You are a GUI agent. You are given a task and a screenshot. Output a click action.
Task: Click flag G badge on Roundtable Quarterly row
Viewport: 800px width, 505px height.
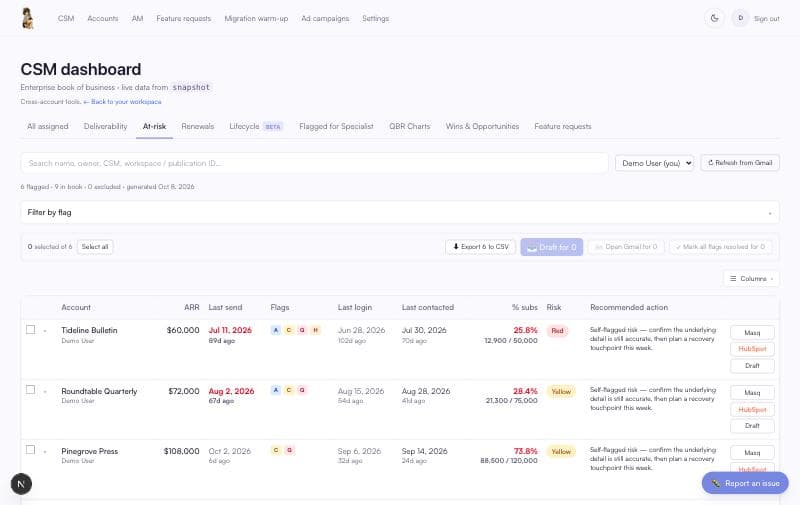pos(302,390)
